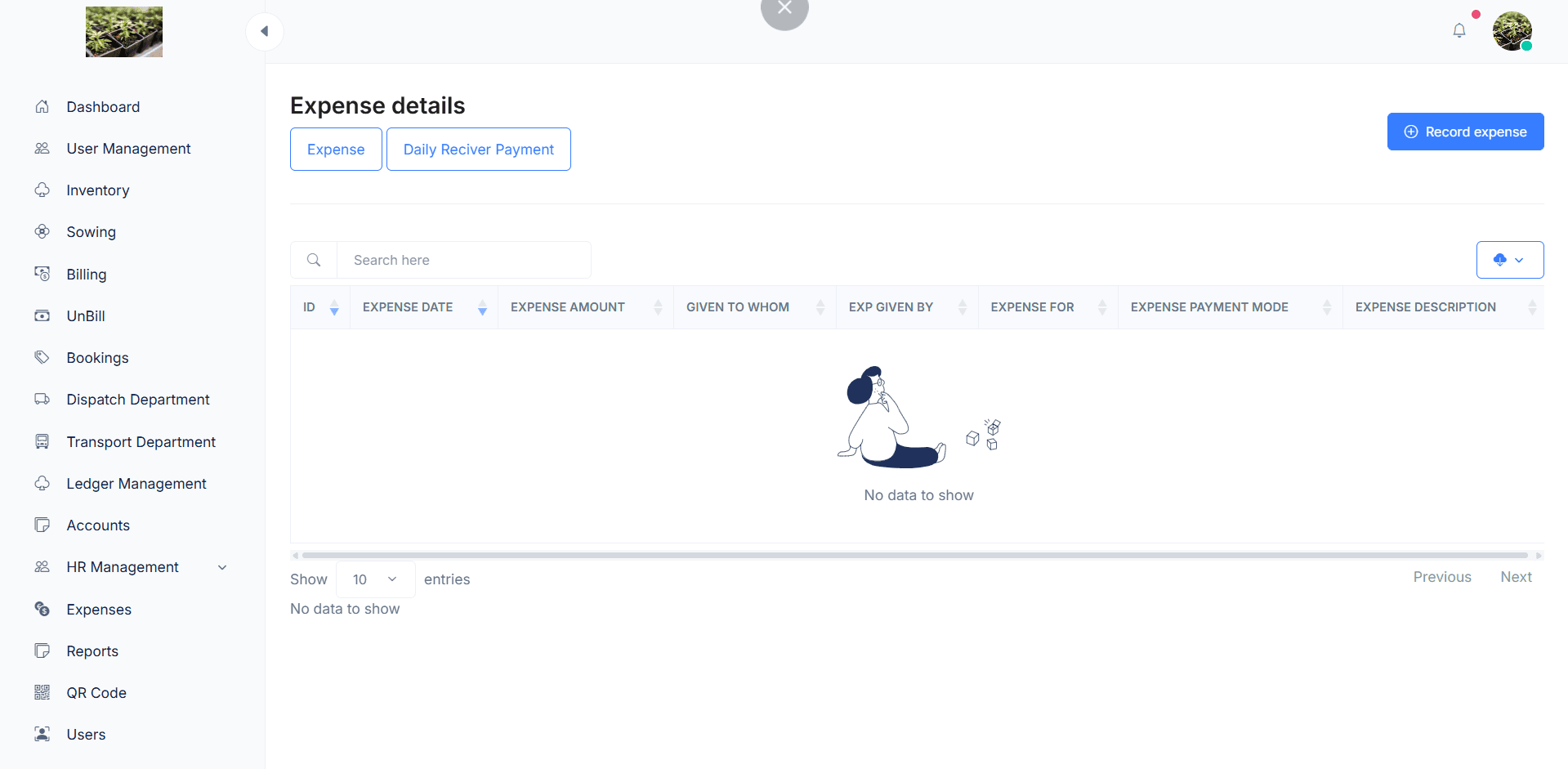Open the cloud download export dropdown

[x=1509, y=260]
